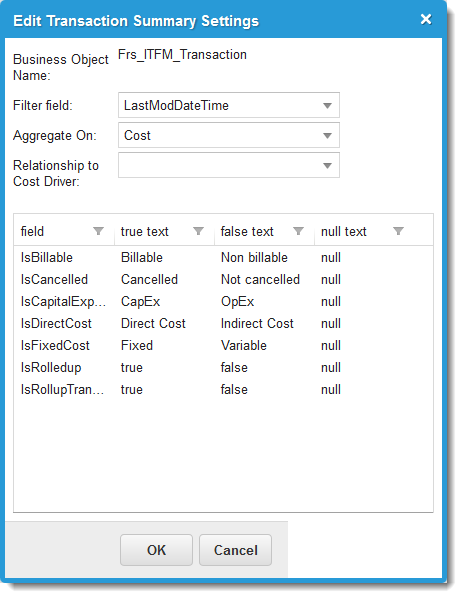The width and height of the screenshot is (462, 598).
Task: Click the OK button
Action: 156,550
